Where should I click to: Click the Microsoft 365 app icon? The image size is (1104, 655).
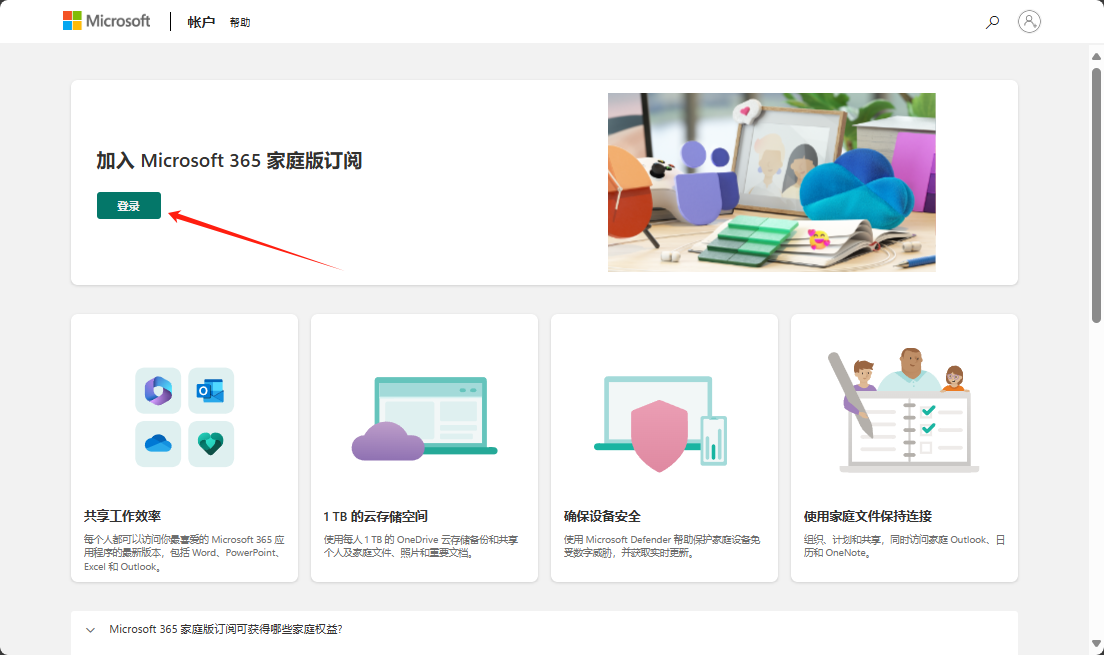point(157,391)
